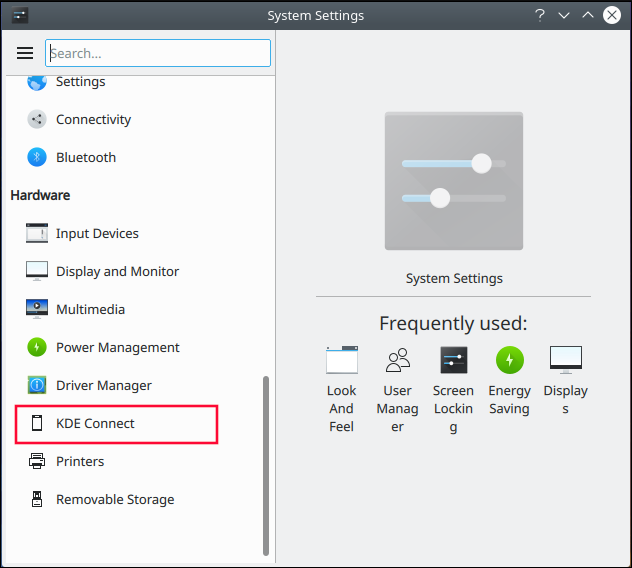
Task: Click inside the Search field
Action: (x=158, y=53)
